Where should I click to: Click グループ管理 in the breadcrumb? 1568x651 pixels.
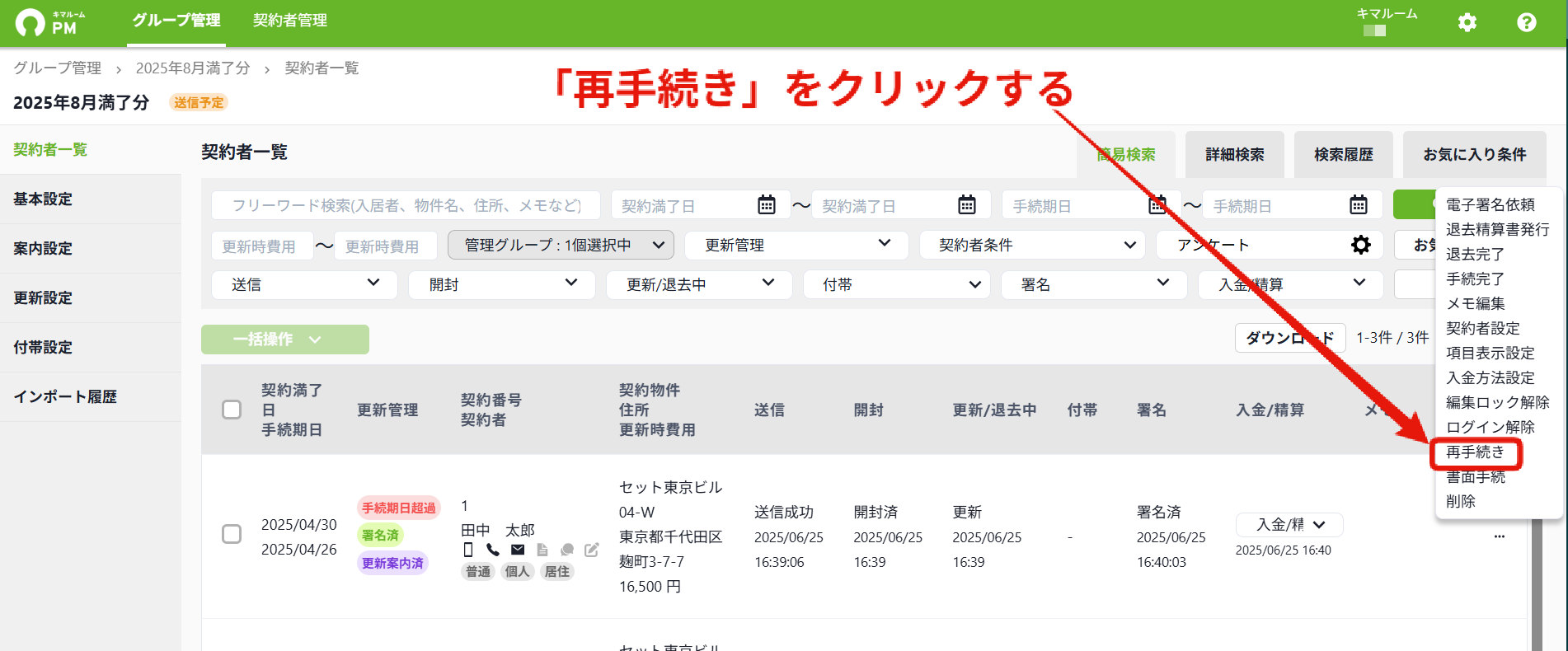pos(57,68)
